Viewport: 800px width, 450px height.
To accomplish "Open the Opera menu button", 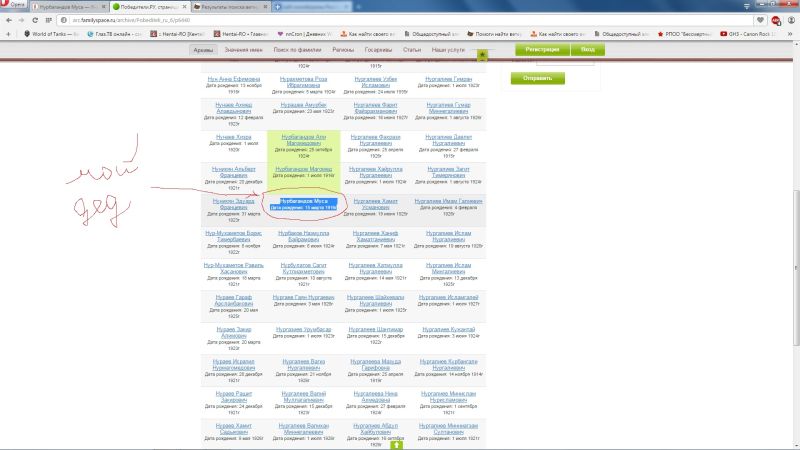I will [13, 4].
